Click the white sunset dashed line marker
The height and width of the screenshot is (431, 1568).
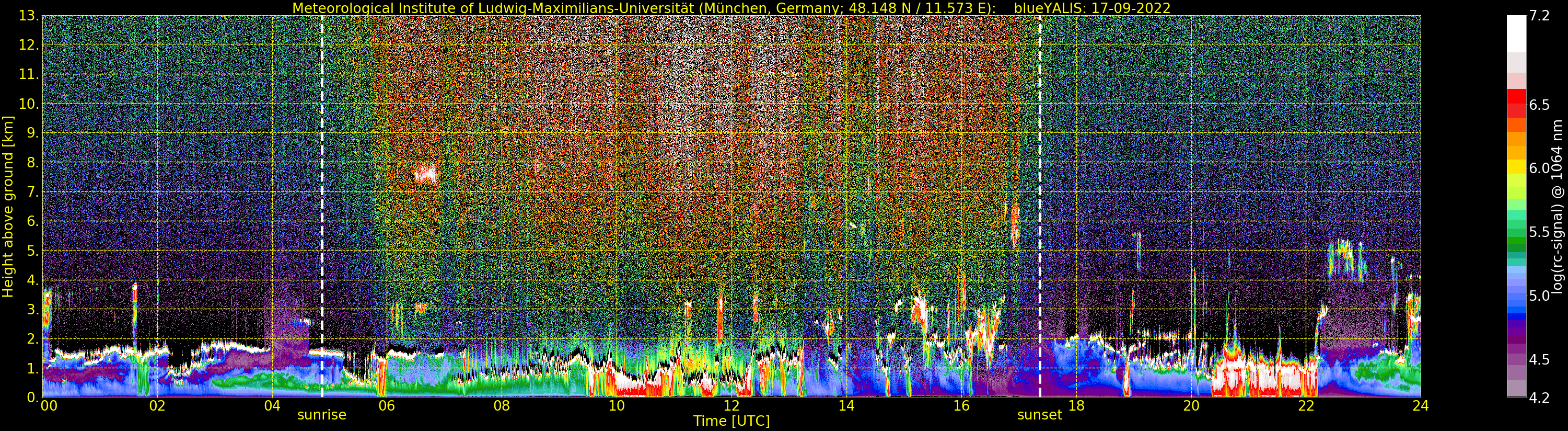point(1040,206)
